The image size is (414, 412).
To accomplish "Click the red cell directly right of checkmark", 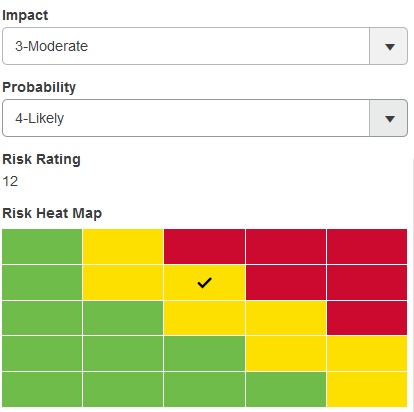I will (286, 283).
